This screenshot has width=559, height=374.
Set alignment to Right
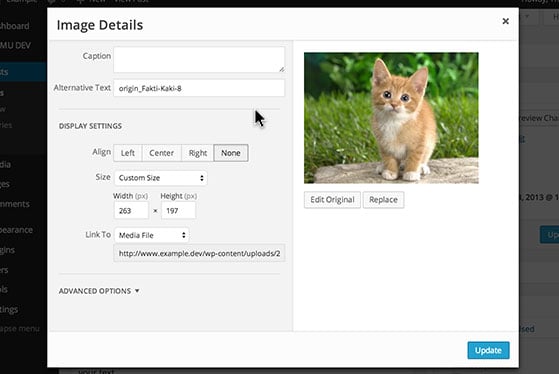coord(198,153)
